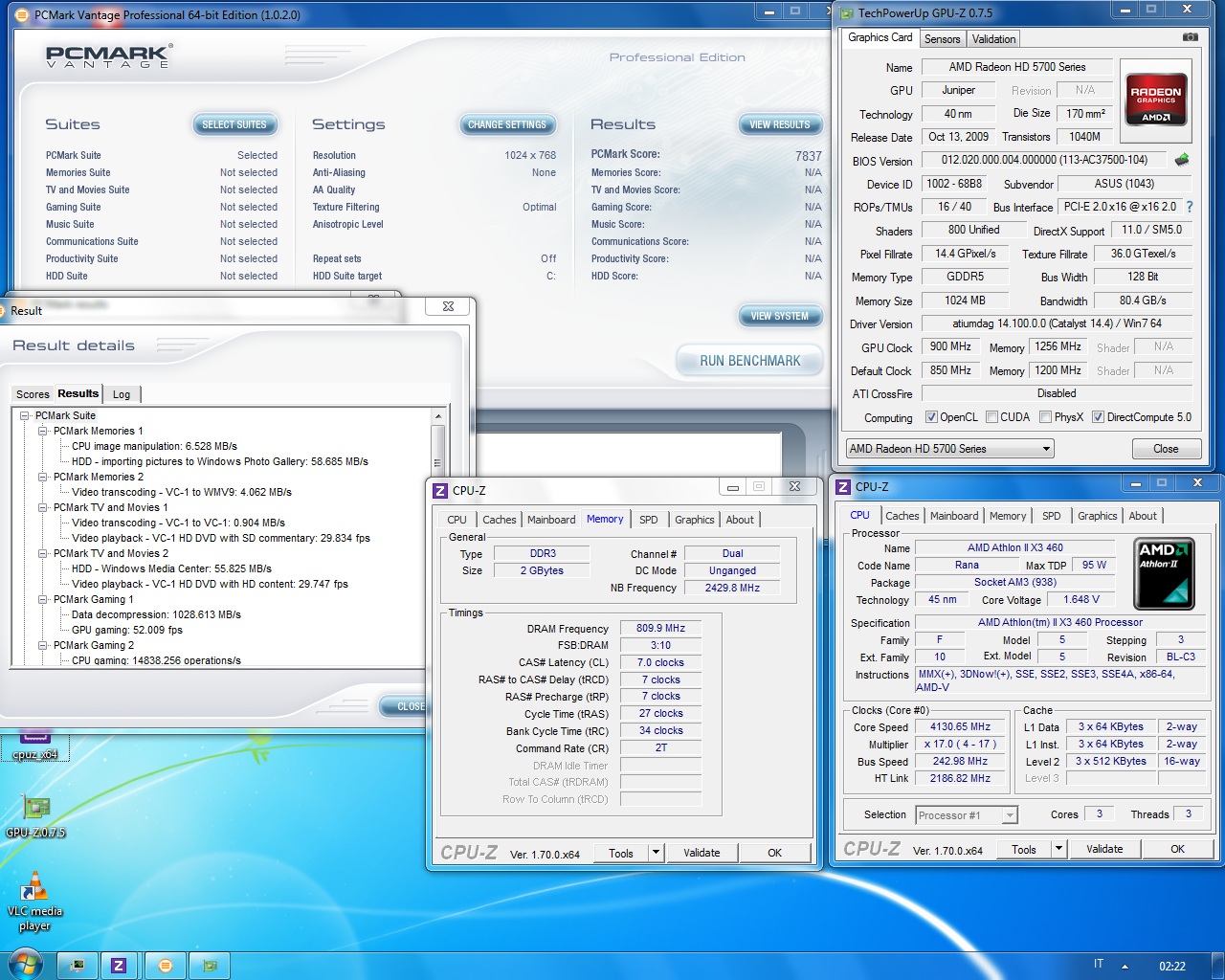Switch to the Sensors tab in GPU-Z

click(x=942, y=39)
